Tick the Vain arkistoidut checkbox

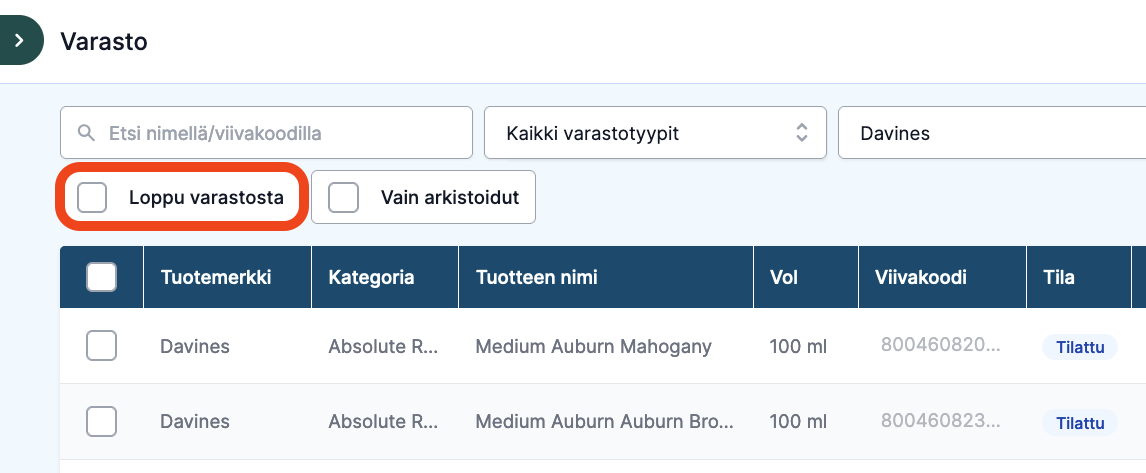(x=344, y=197)
